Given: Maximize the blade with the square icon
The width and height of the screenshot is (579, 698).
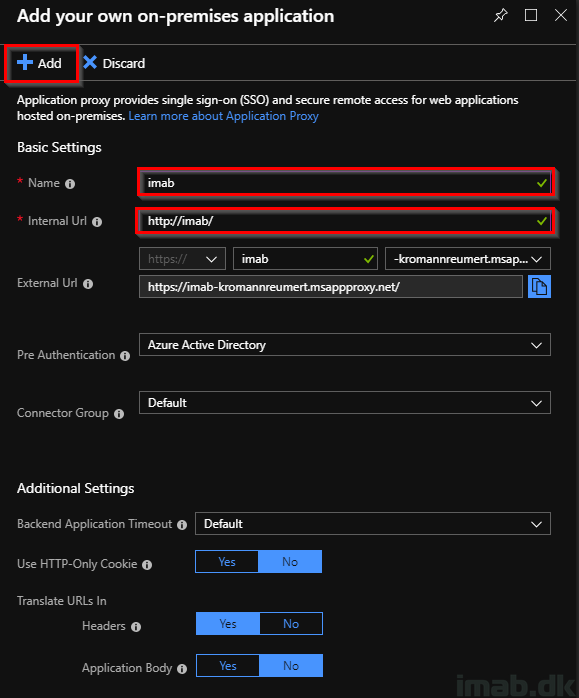Looking at the screenshot, I should tap(531, 16).
